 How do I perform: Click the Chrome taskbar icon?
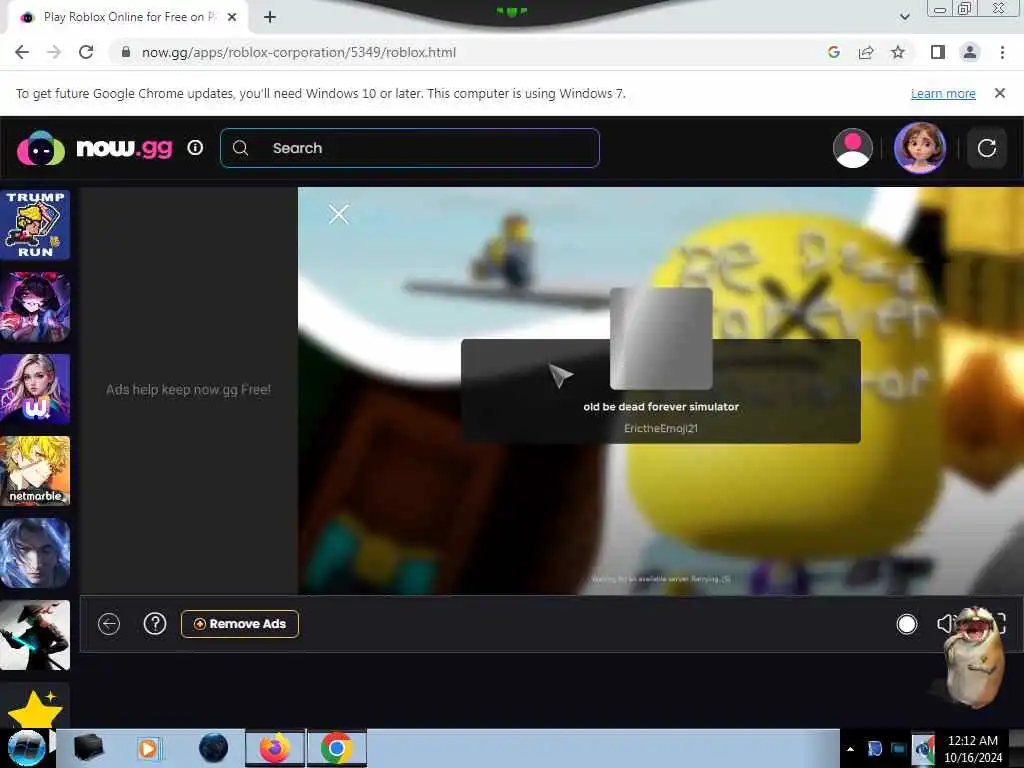[336, 748]
